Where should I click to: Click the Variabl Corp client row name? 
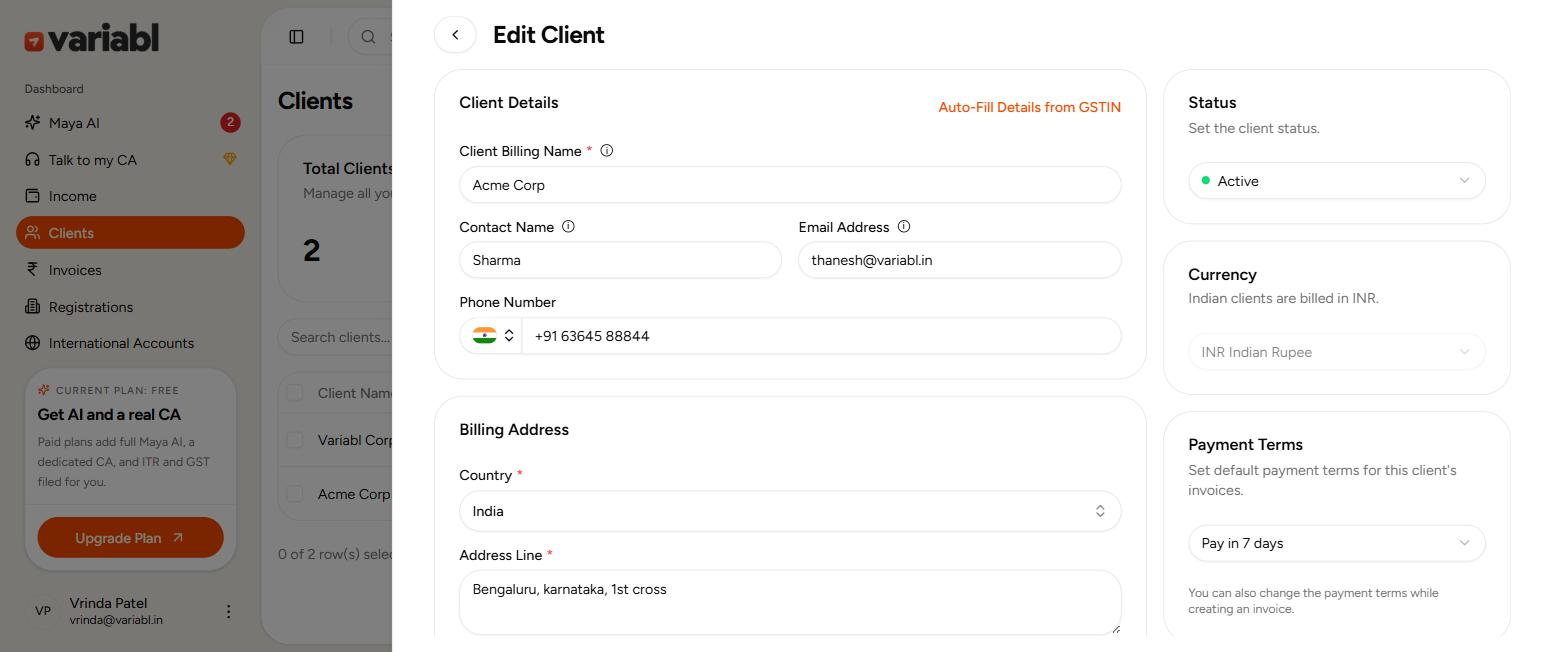pyautogui.click(x=355, y=440)
